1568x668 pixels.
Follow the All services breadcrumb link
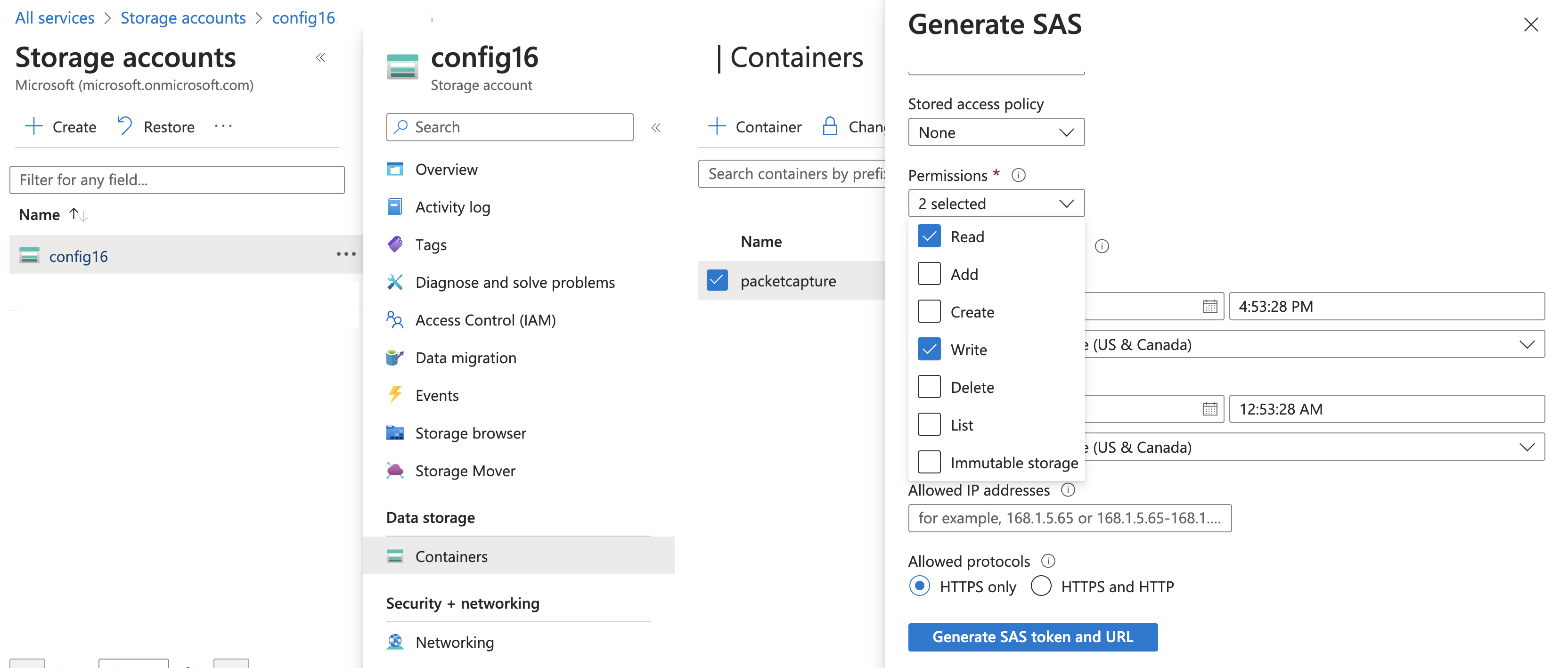click(55, 18)
